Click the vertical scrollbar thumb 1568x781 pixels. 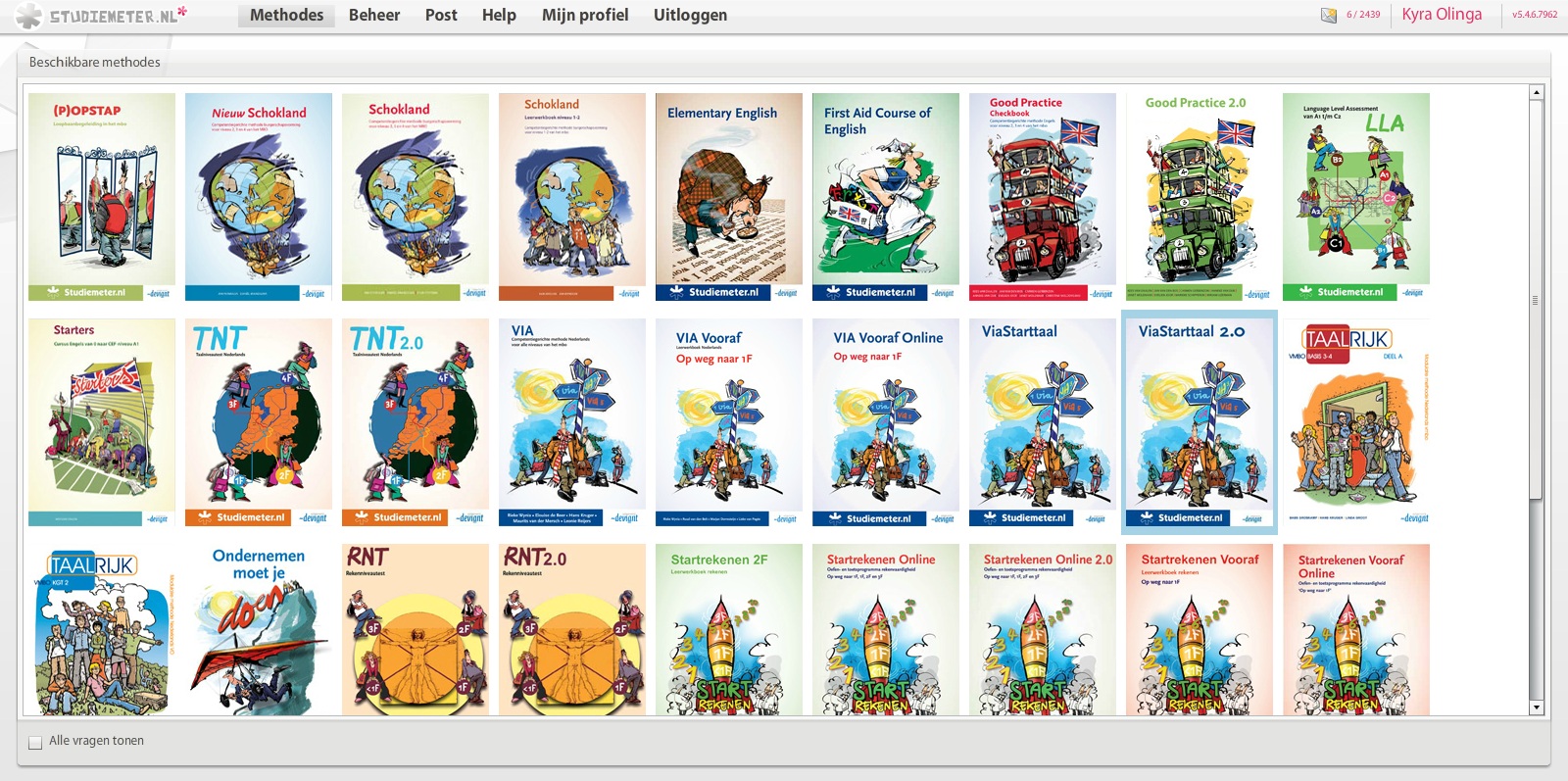pyautogui.click(x=1536, y=299)
